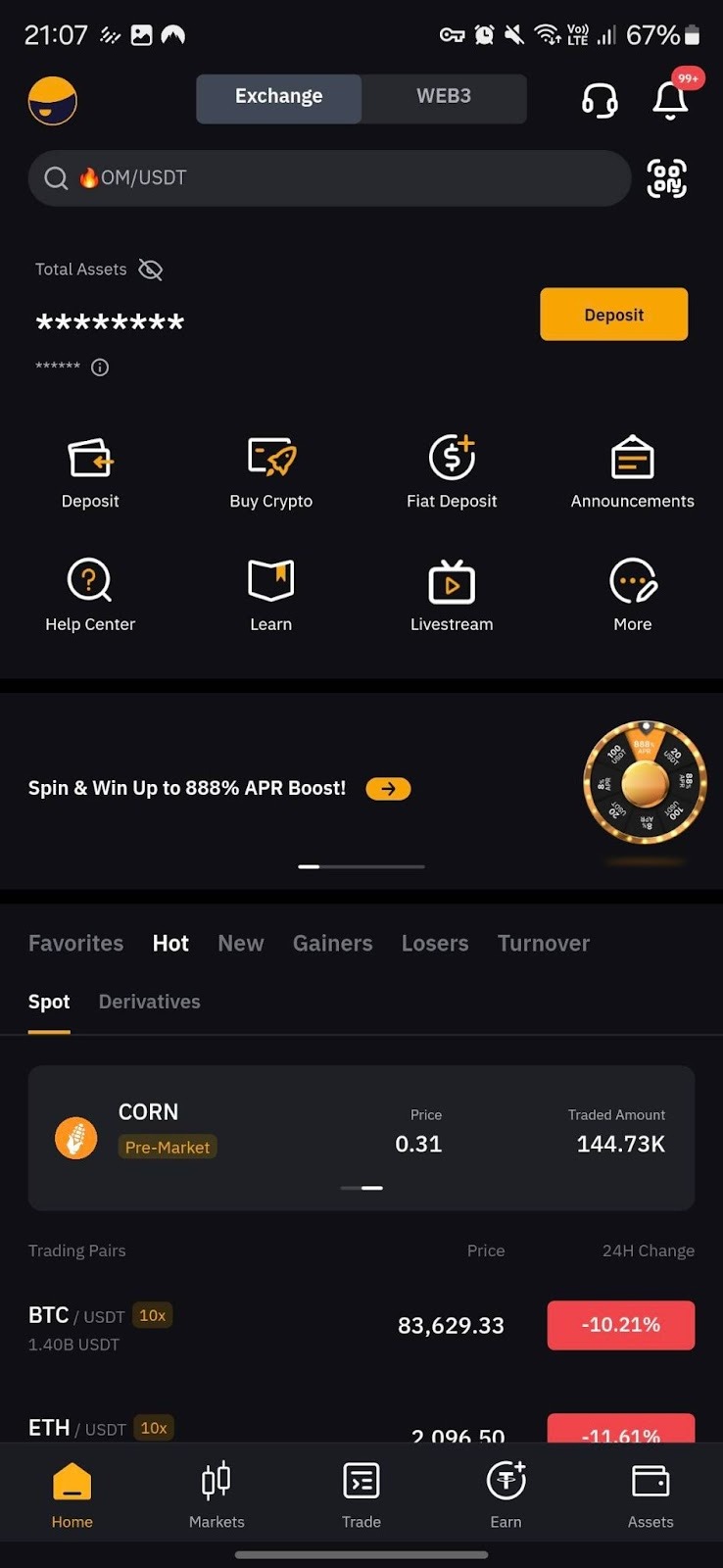The height and width of the screenshot is (1568, 723).
Task: Focus the OM/USDT search field
Action: 329,178
